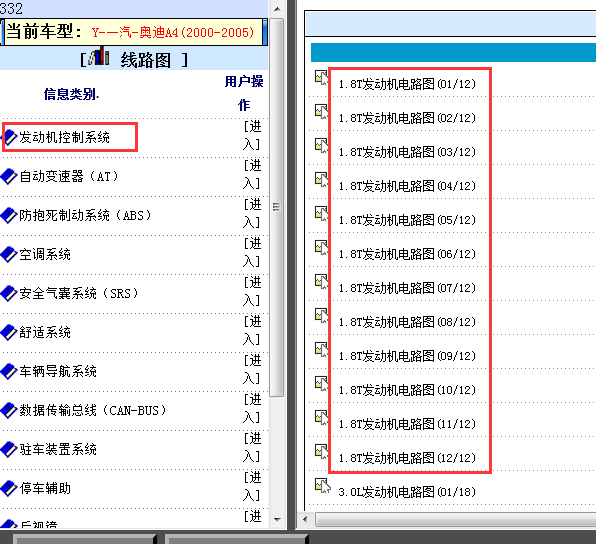
Task: Click [进入] for 空调系统
Action: click(x=252, y=252)
